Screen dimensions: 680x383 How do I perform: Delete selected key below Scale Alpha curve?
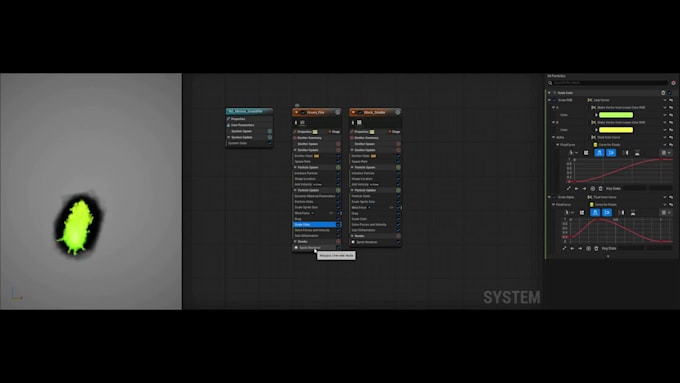point(596,249)
